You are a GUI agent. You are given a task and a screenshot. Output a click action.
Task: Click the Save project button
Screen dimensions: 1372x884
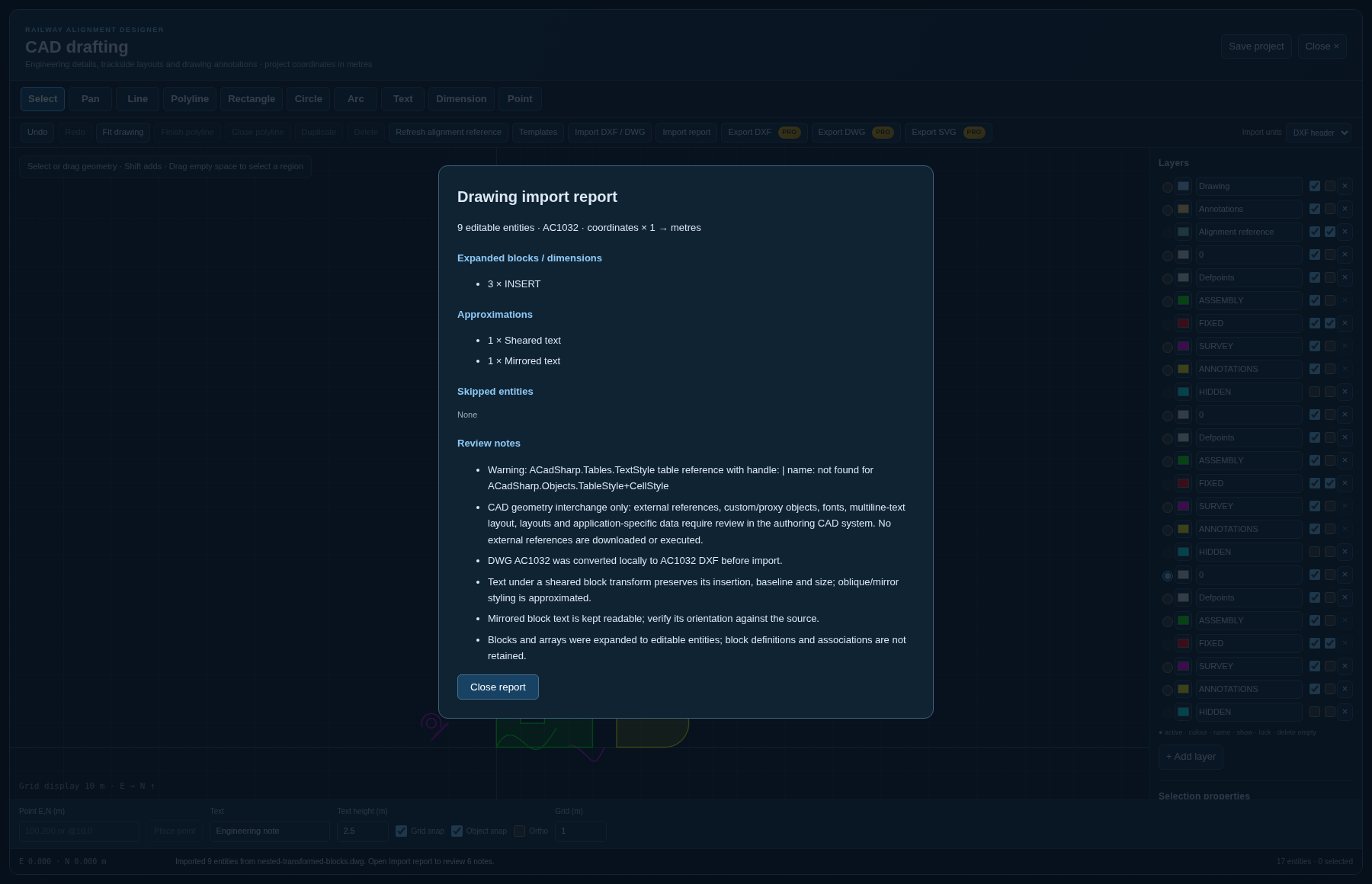(1256, 46)
